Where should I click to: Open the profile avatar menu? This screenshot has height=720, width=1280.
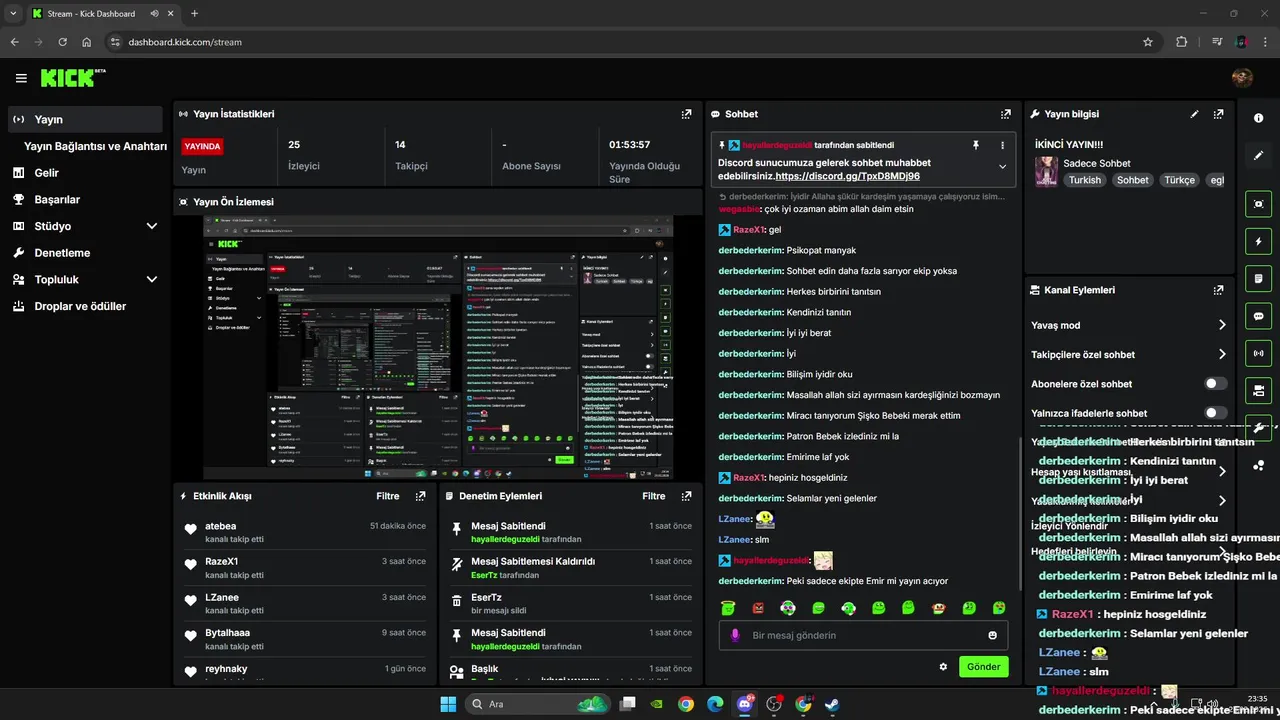(x=1242, y=78)
